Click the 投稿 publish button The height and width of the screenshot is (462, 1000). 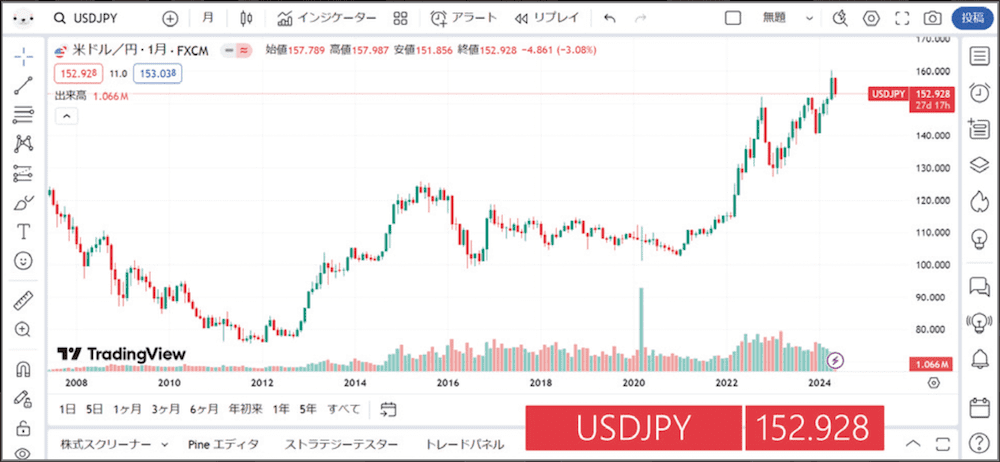(x=973, y=18)
